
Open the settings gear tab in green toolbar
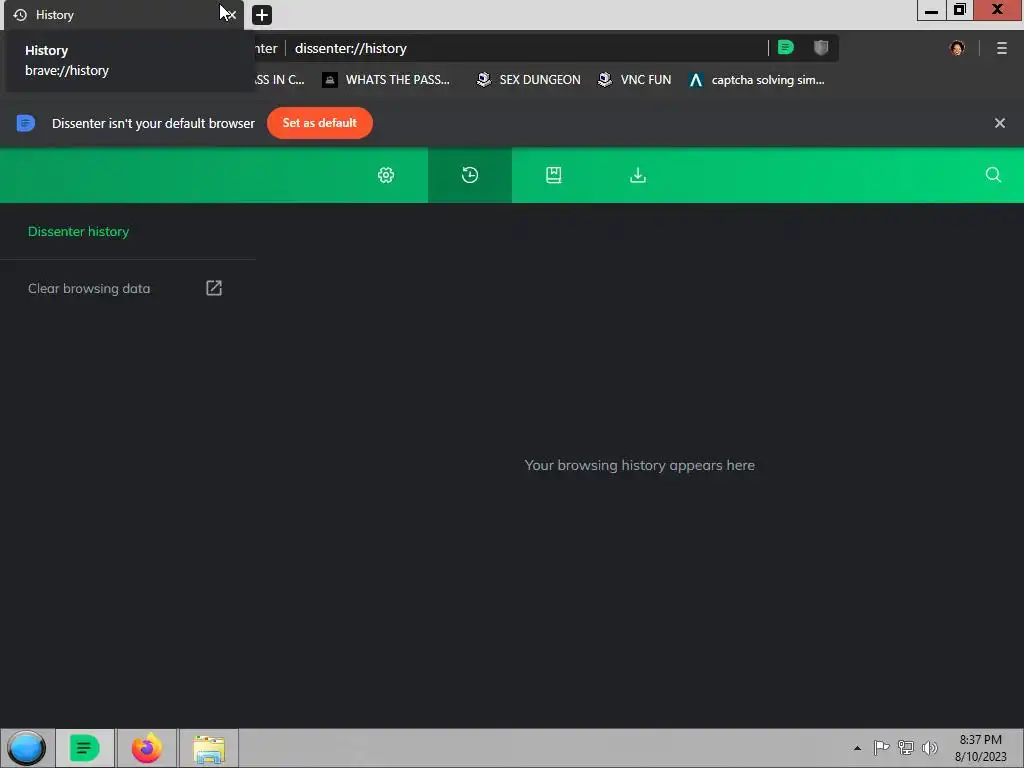[x=386, y=175]
